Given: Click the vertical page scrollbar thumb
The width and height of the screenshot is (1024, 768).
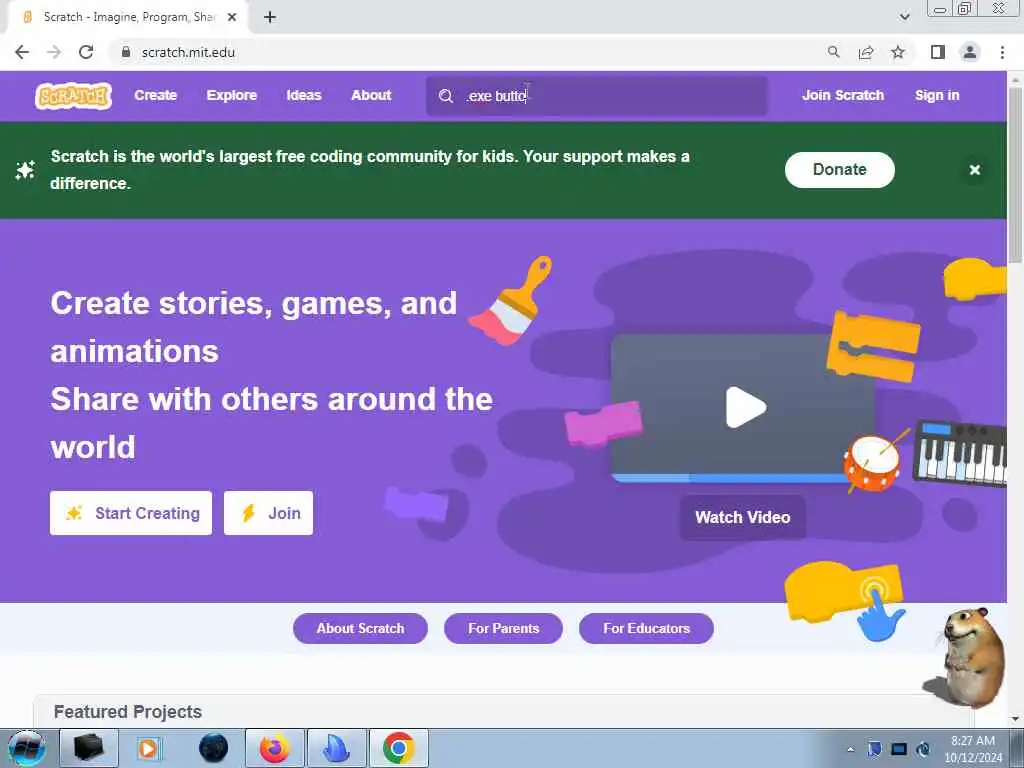Looking at the screenshot, I should pyautogui.click(x=1015, y=174).
